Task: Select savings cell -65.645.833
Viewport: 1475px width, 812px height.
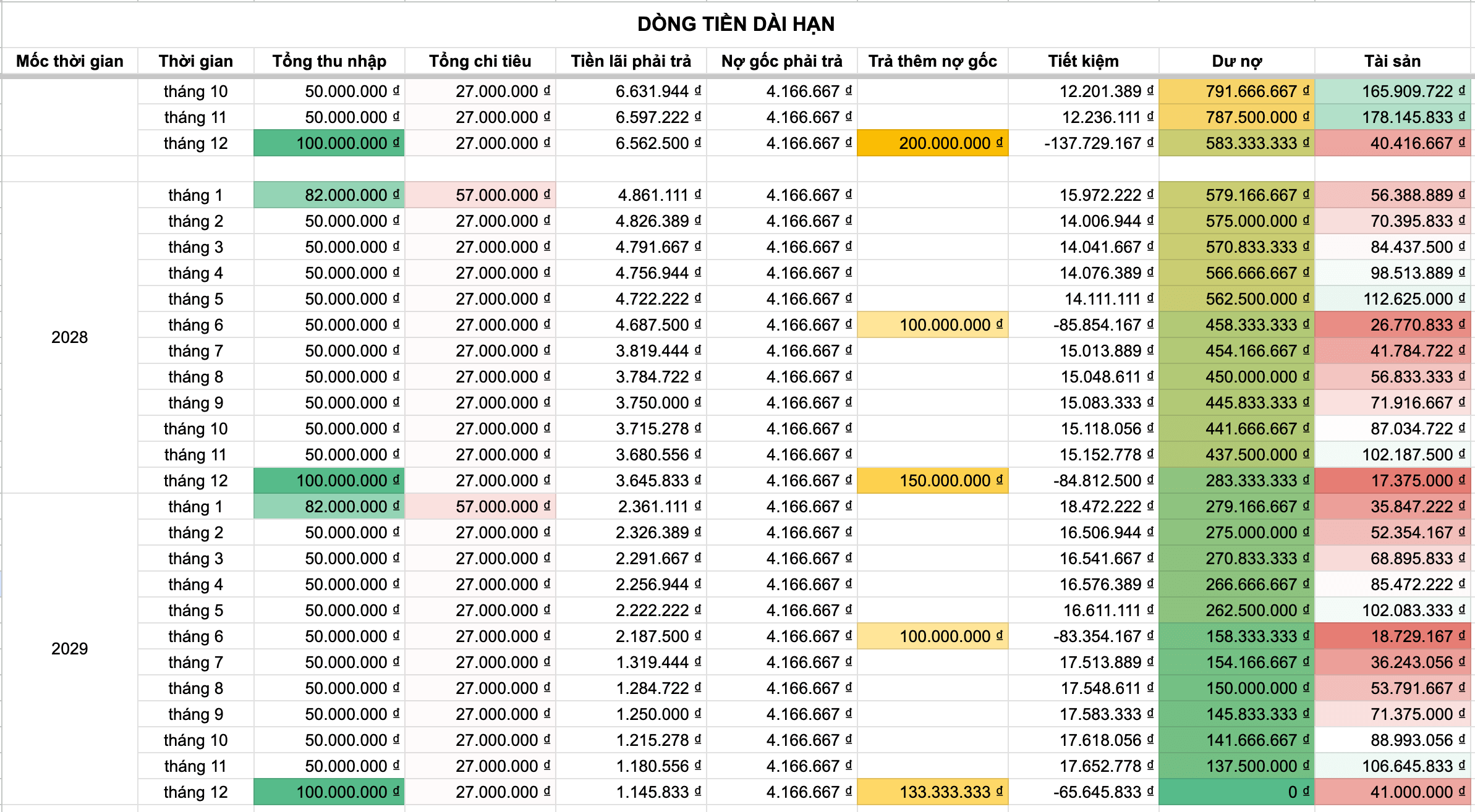Action: [1084, 792]
